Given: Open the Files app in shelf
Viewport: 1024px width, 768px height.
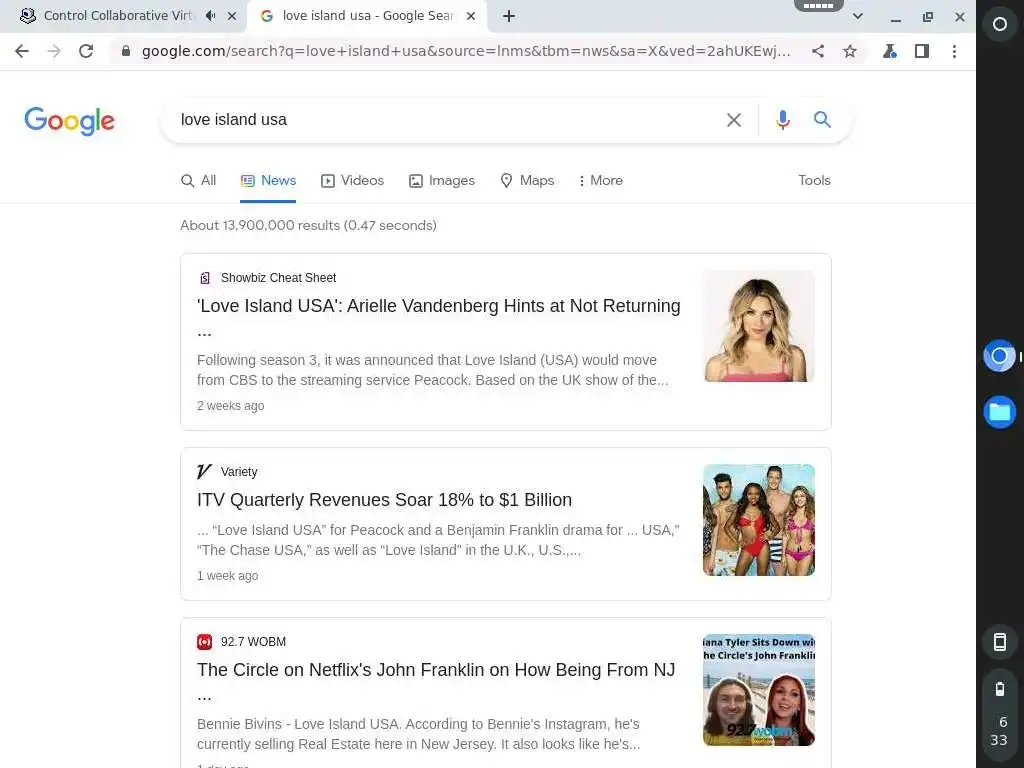Looking at the screenshot, I should (x=999, y=412).
